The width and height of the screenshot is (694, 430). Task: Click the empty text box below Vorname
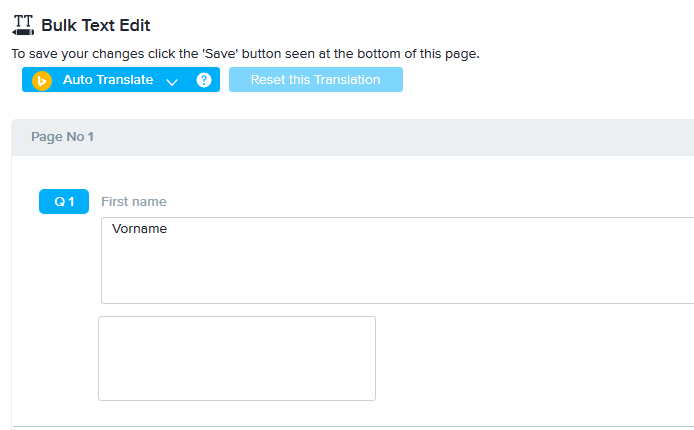point(237,358)
